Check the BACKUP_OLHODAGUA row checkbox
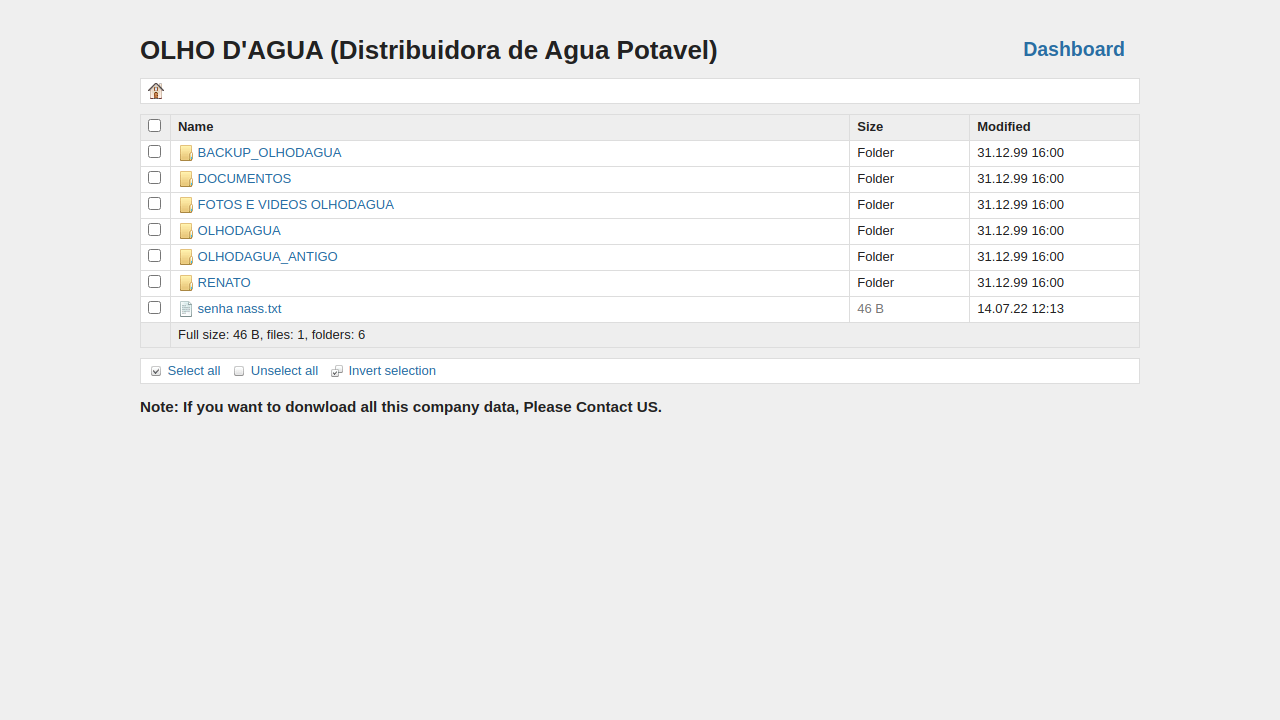 tap(154, 152)
